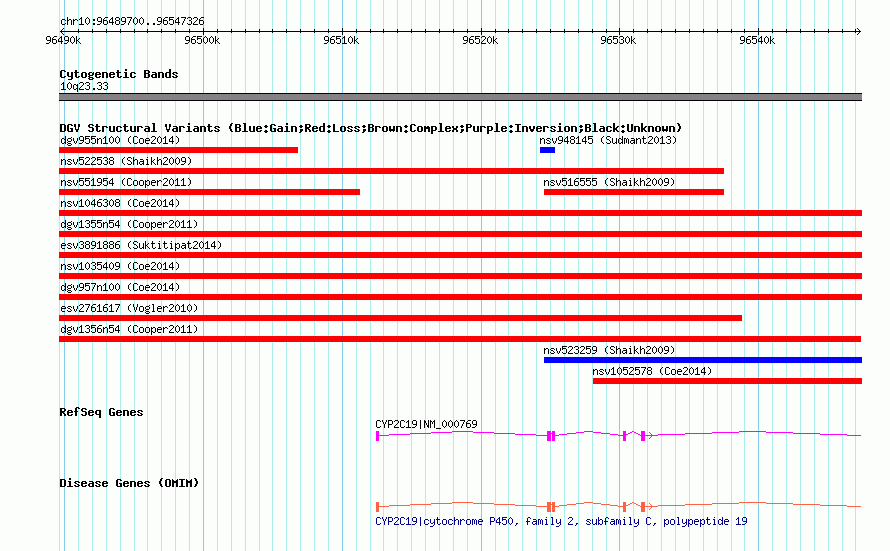Click nsv551954 (Cooper2011) label
Image resolution: width=890 pixels, height=551 pixels.
tap(126, 182)
